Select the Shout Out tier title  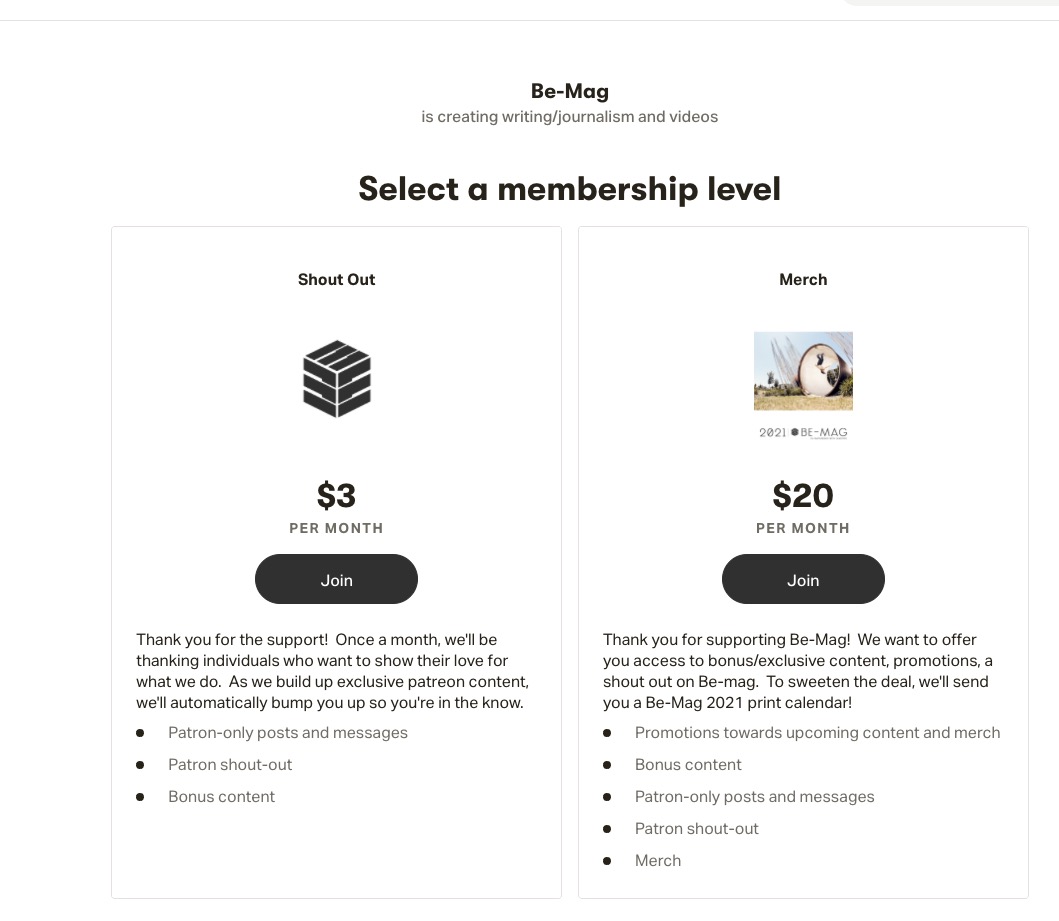click(336, 280)
